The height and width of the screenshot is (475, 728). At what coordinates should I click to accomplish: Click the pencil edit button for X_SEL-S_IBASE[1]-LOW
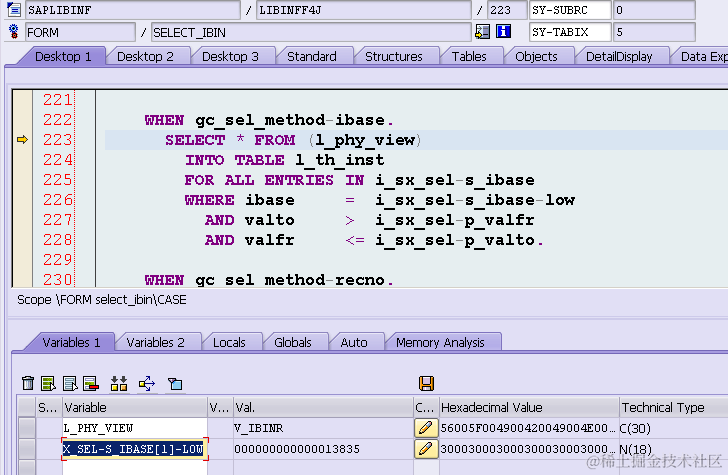click(426, 449)
